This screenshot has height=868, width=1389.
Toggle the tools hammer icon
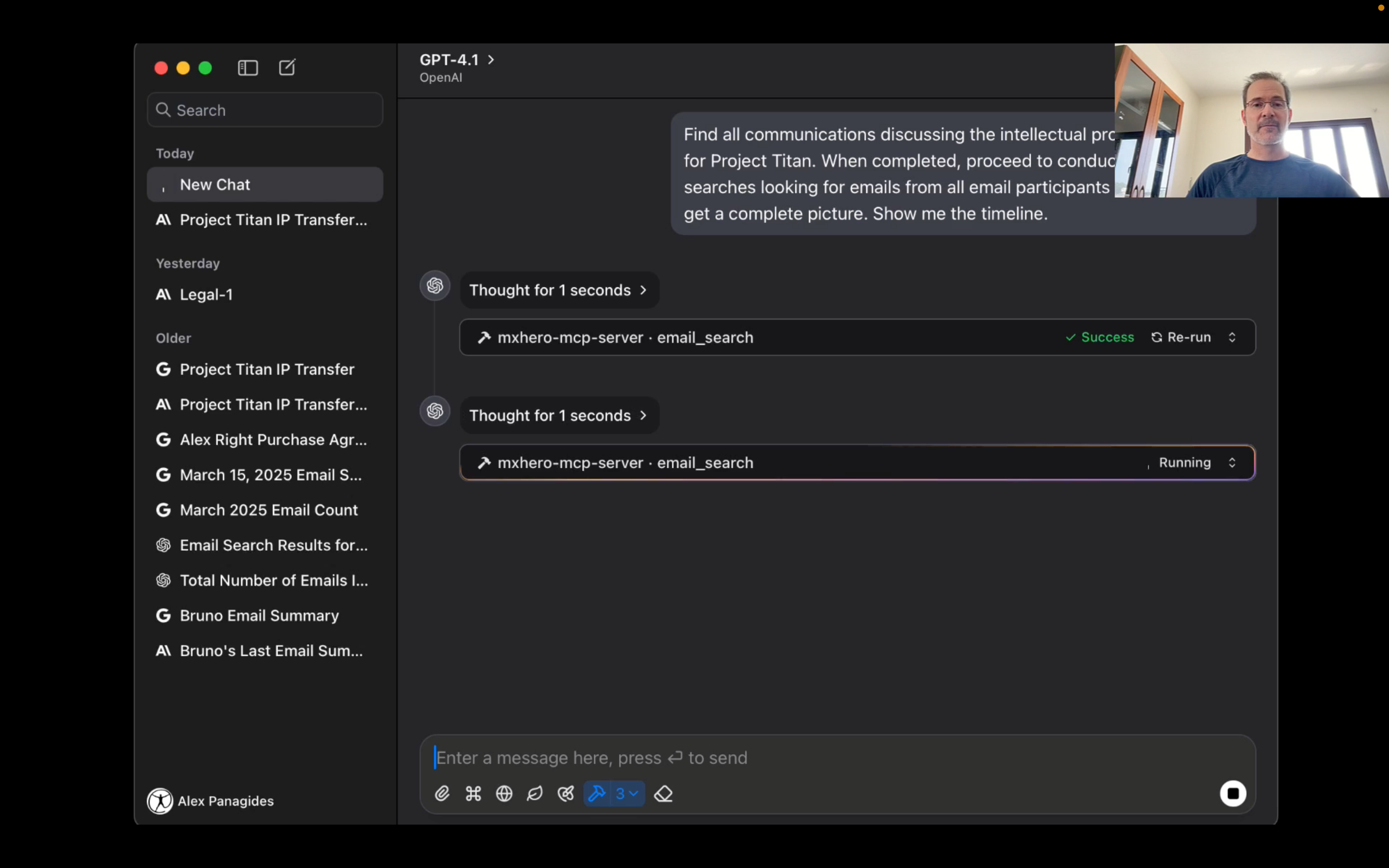coord(597,793)
